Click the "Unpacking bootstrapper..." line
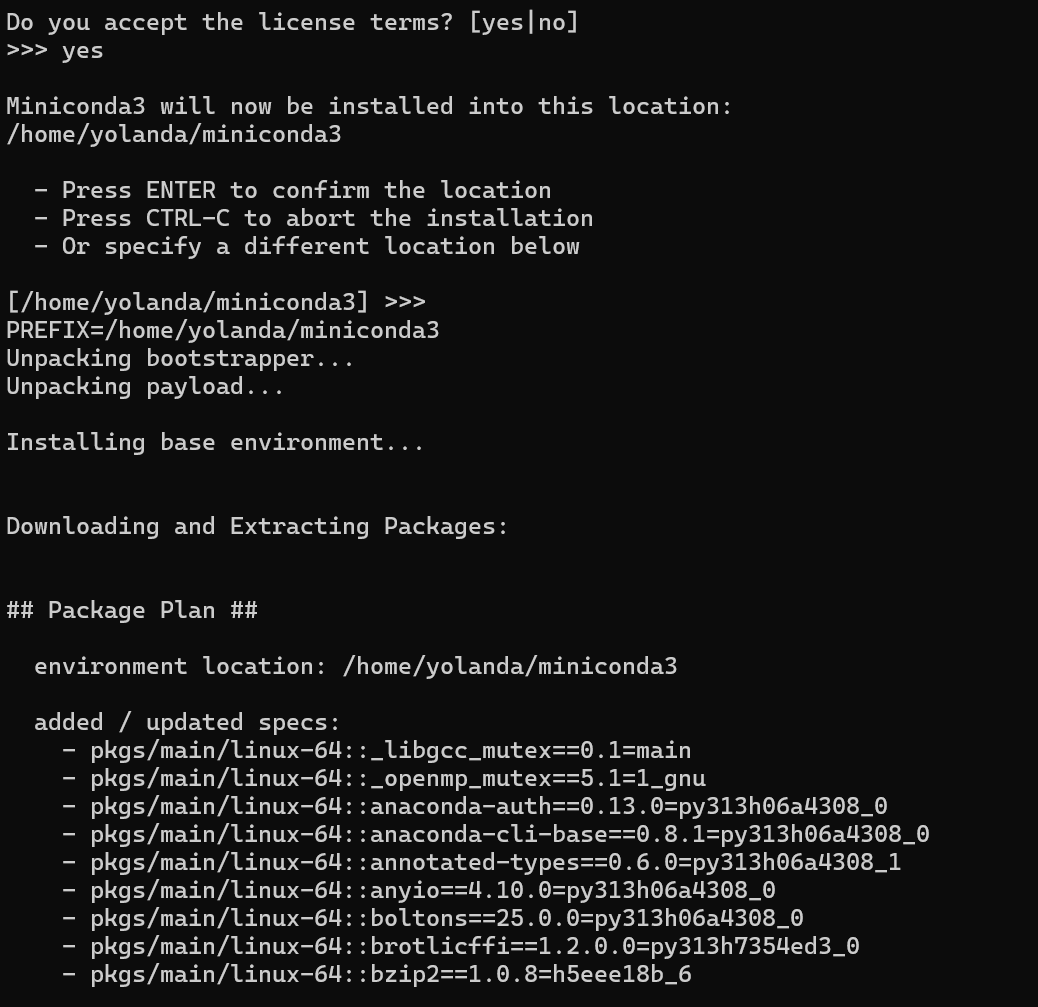The width and height of the screenshot is (1038, 1007). pos(180,358)
